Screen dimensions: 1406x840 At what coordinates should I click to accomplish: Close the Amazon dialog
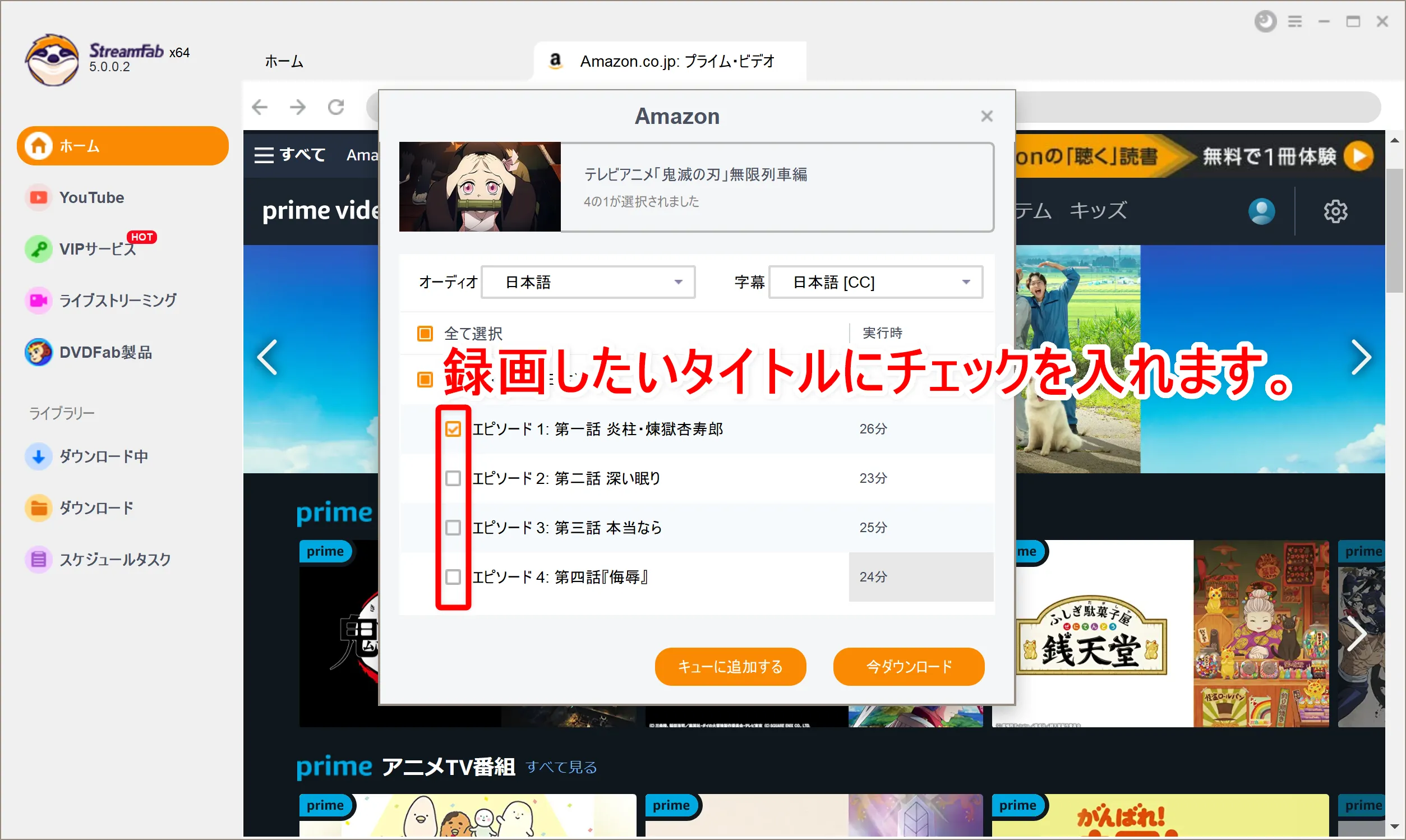pos(986,116)
